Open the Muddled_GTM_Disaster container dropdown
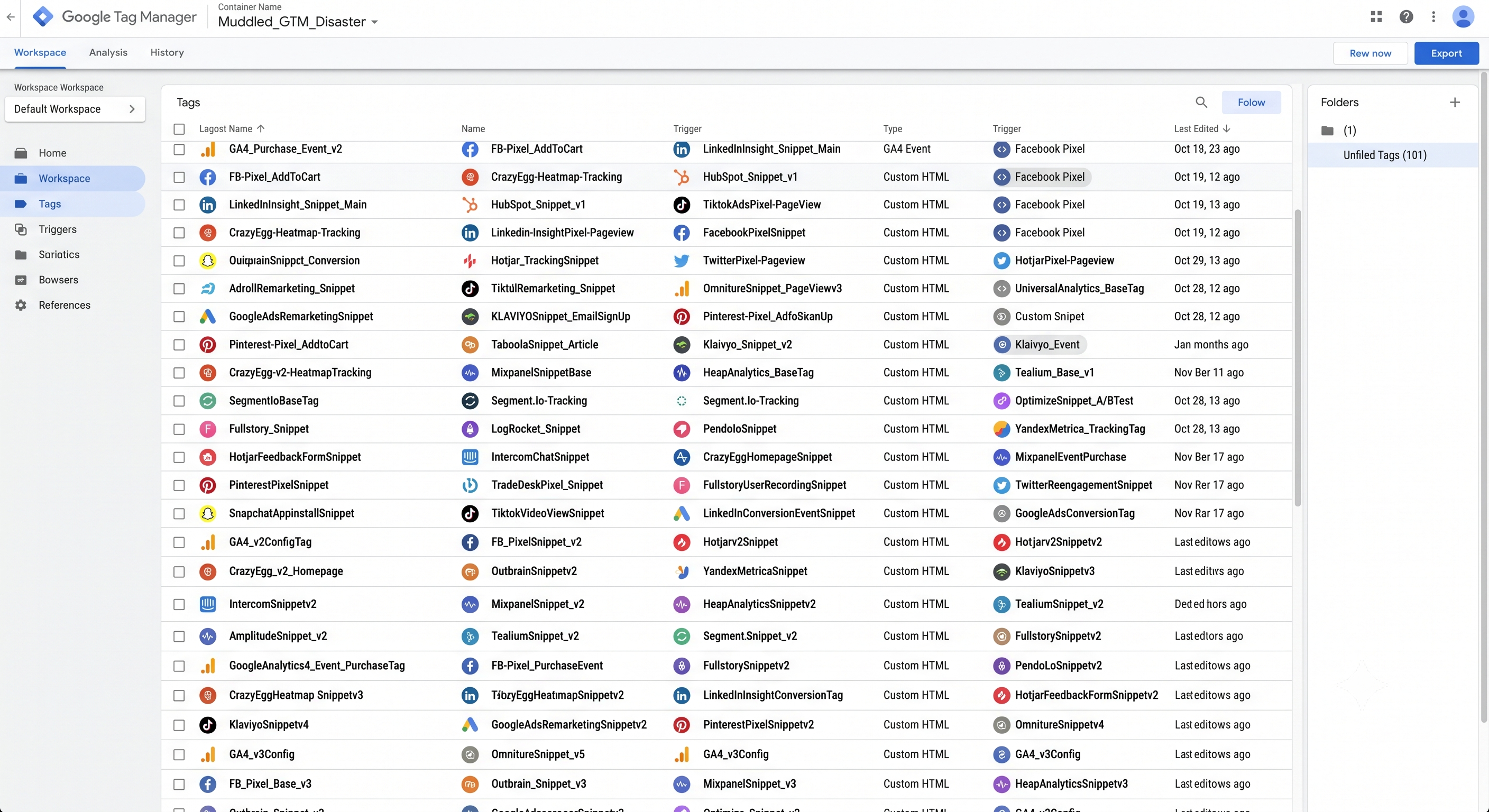1489x812 pixels. click(x=298, y=22)
